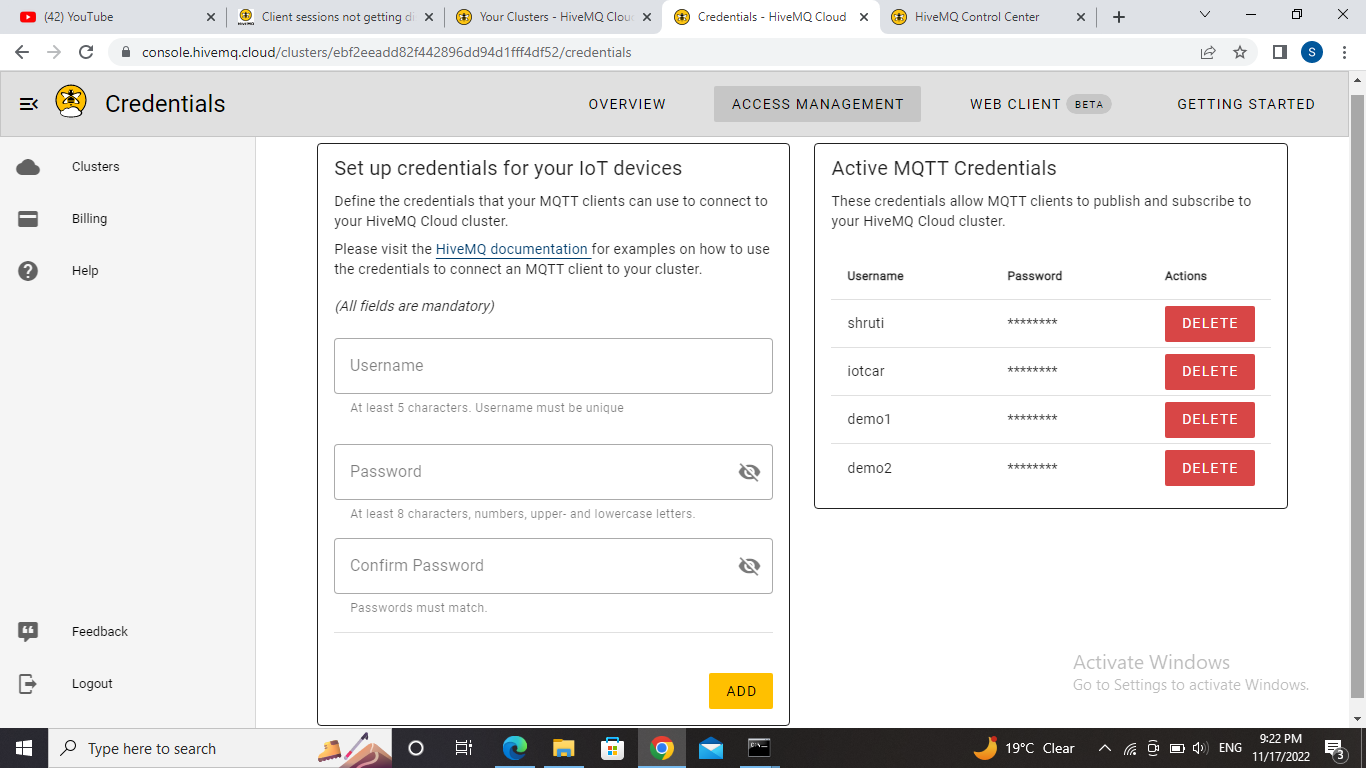Toggle Password field visibility eye
The image size is (1366, 768).
point(749,472)
